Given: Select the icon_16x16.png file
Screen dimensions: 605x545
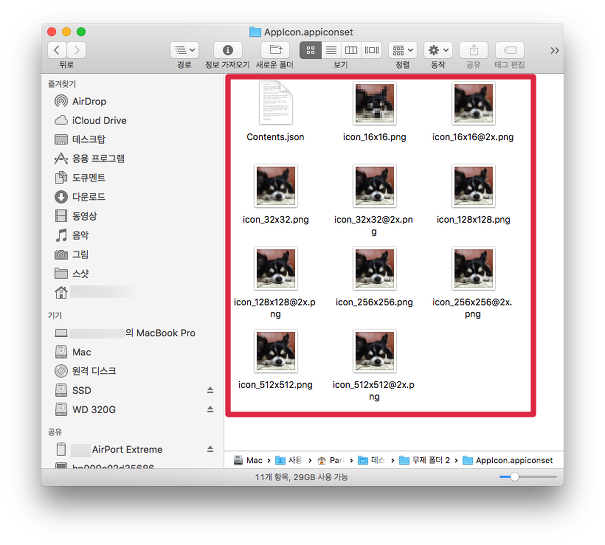Looking at the screenshot, I should coord(374,103).
